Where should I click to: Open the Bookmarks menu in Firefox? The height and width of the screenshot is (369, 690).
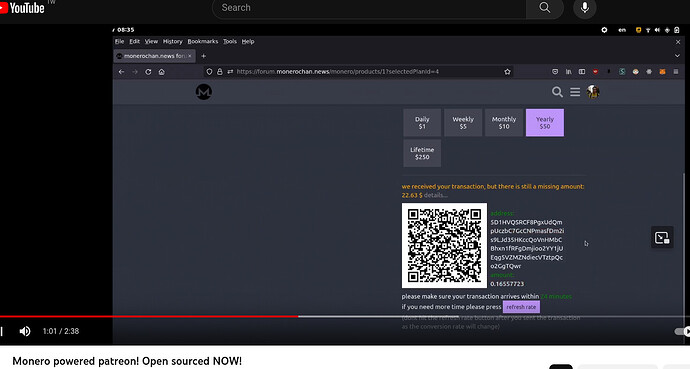pos(202,41)
